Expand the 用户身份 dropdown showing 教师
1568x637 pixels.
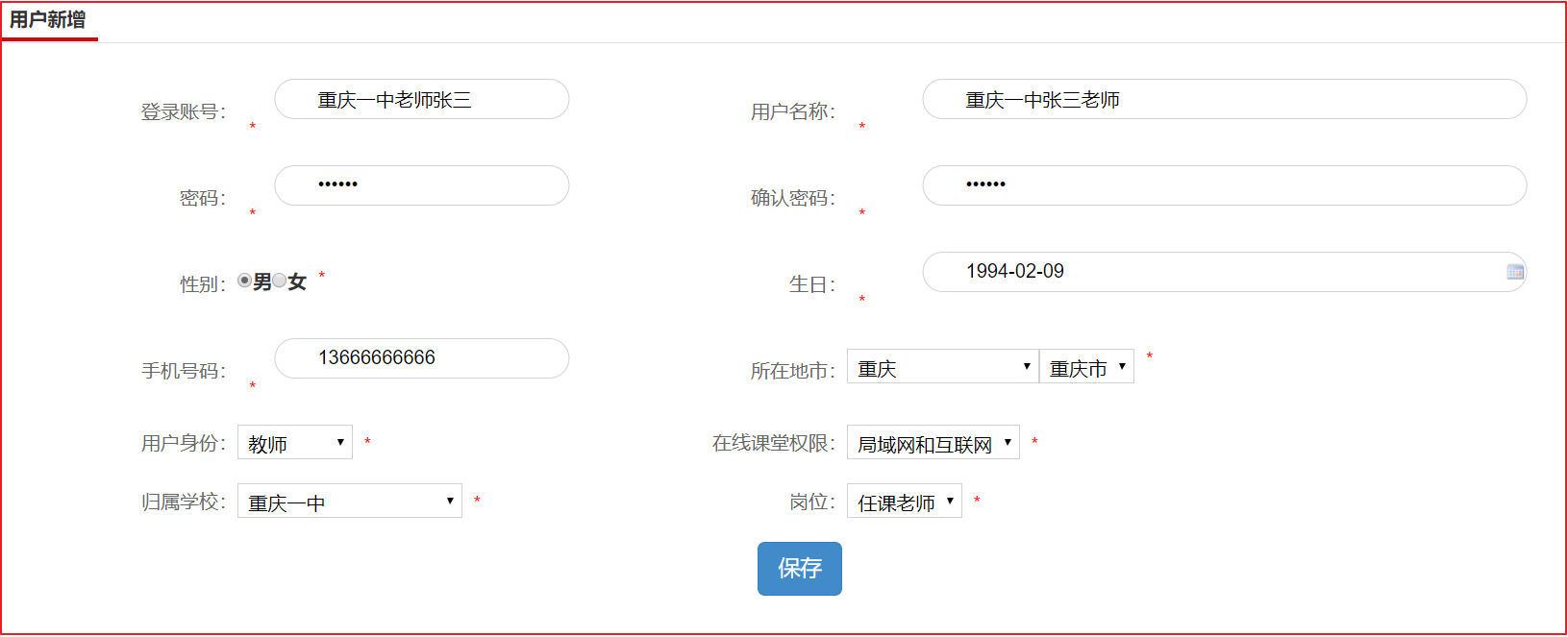click(294, 442)
